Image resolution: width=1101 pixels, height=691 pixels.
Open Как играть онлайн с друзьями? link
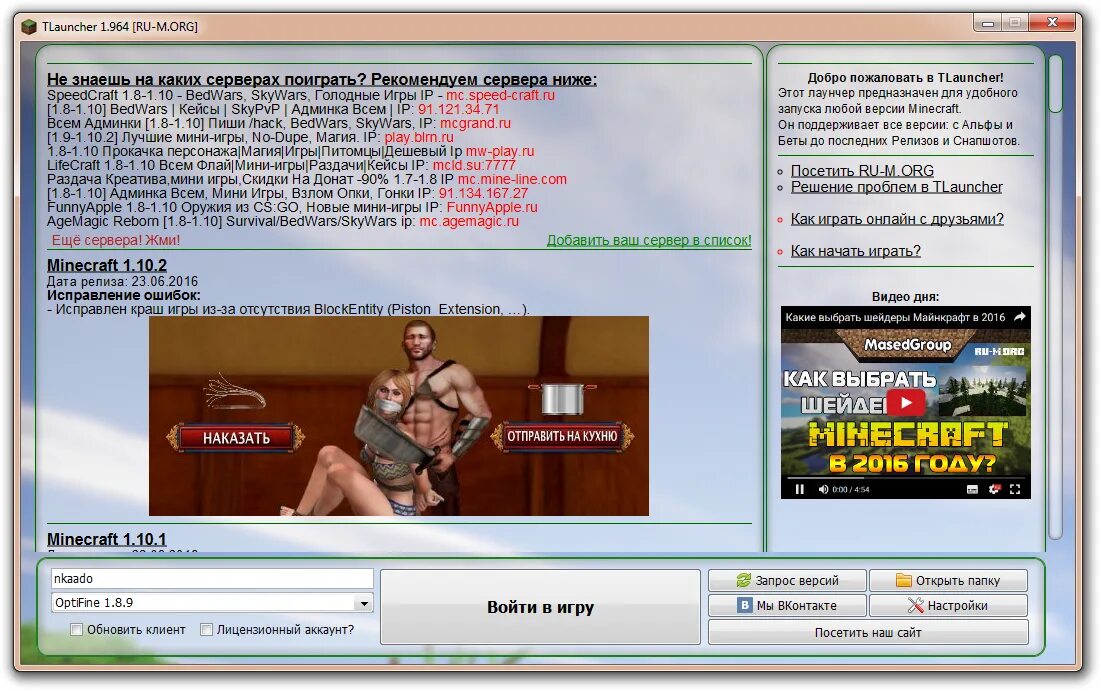(897, 219)
